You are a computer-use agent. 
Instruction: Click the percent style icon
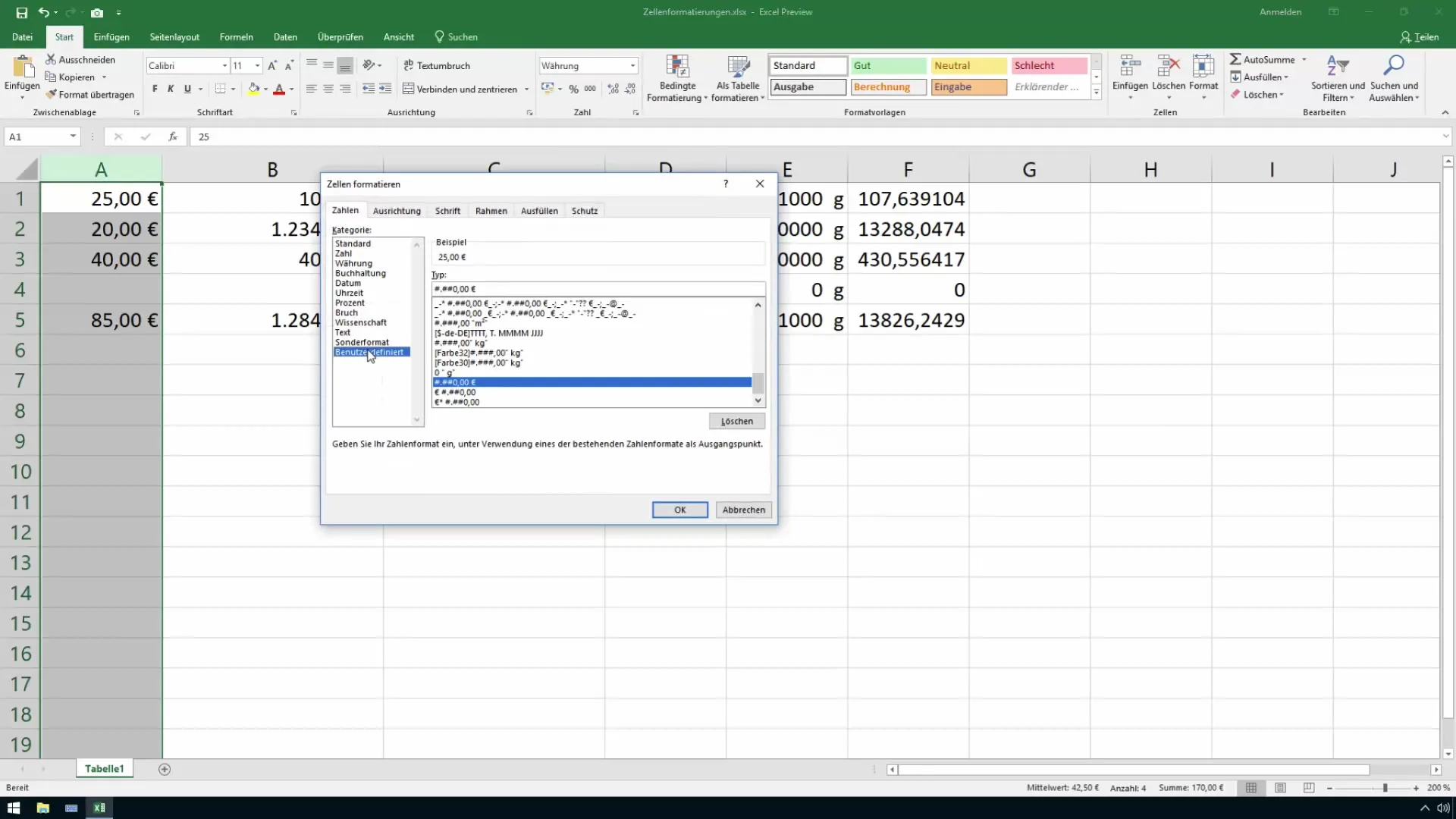573,89
